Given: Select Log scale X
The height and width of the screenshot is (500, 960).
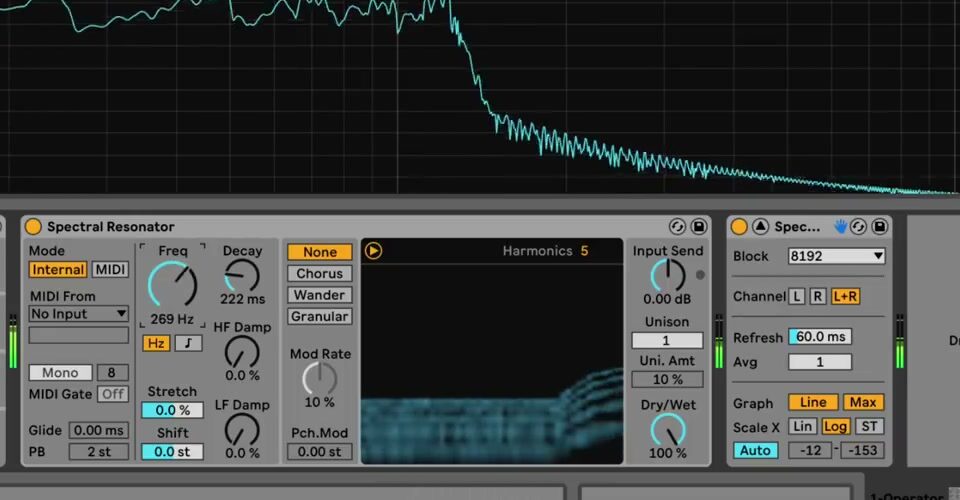Looking at the screenshot, I should coord(835,427).
